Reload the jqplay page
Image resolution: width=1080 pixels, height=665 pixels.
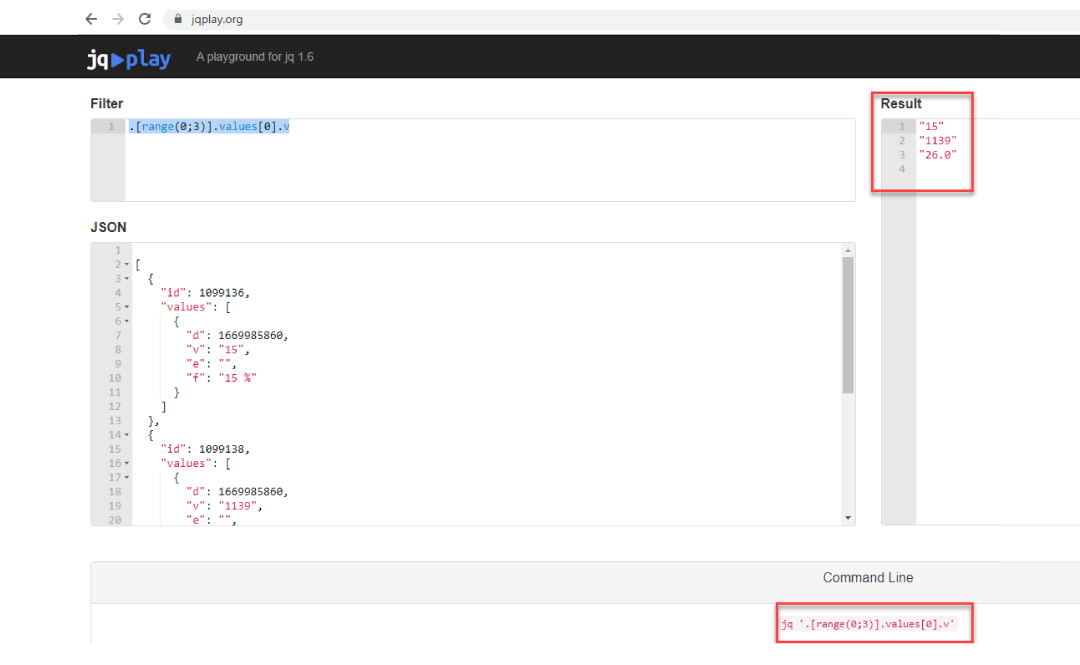145,19
